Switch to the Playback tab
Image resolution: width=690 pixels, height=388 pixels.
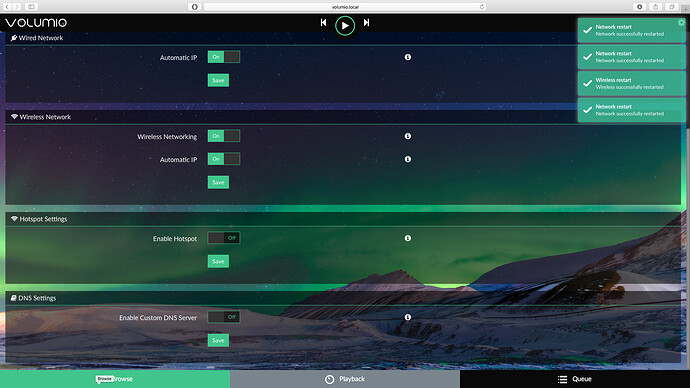345,379
